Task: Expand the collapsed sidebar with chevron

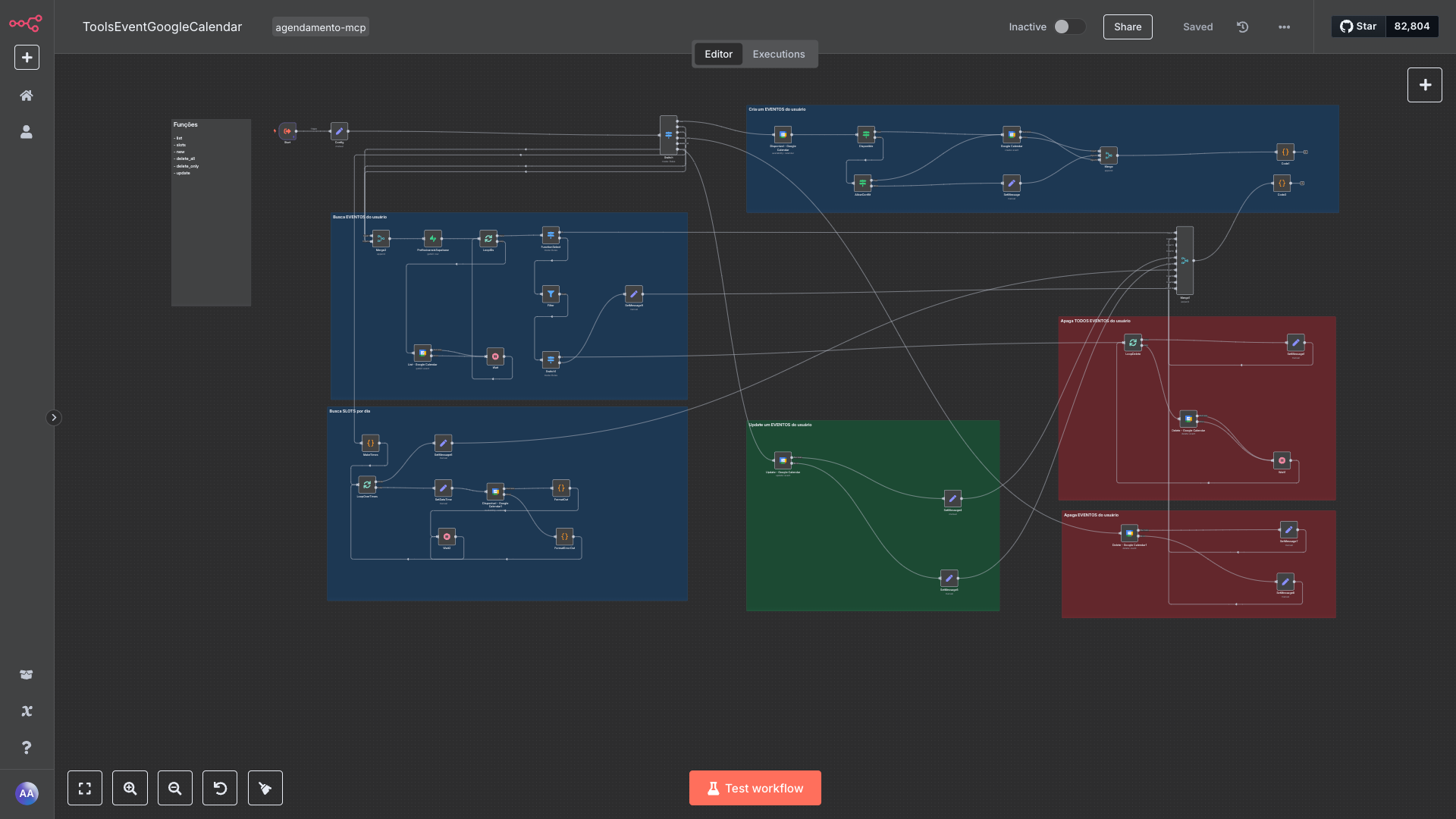Action: (x=54, y=418)
